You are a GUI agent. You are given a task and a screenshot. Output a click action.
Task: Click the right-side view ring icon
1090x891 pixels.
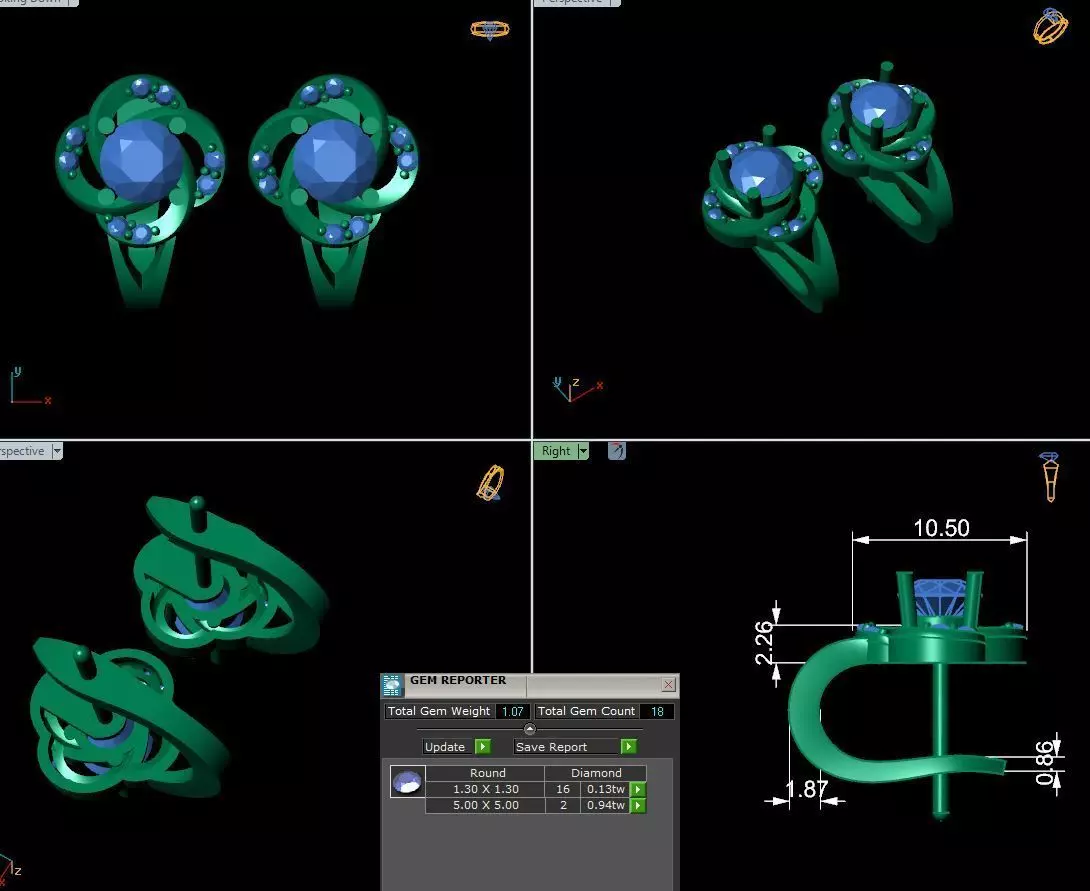(x=1050, y=476)
